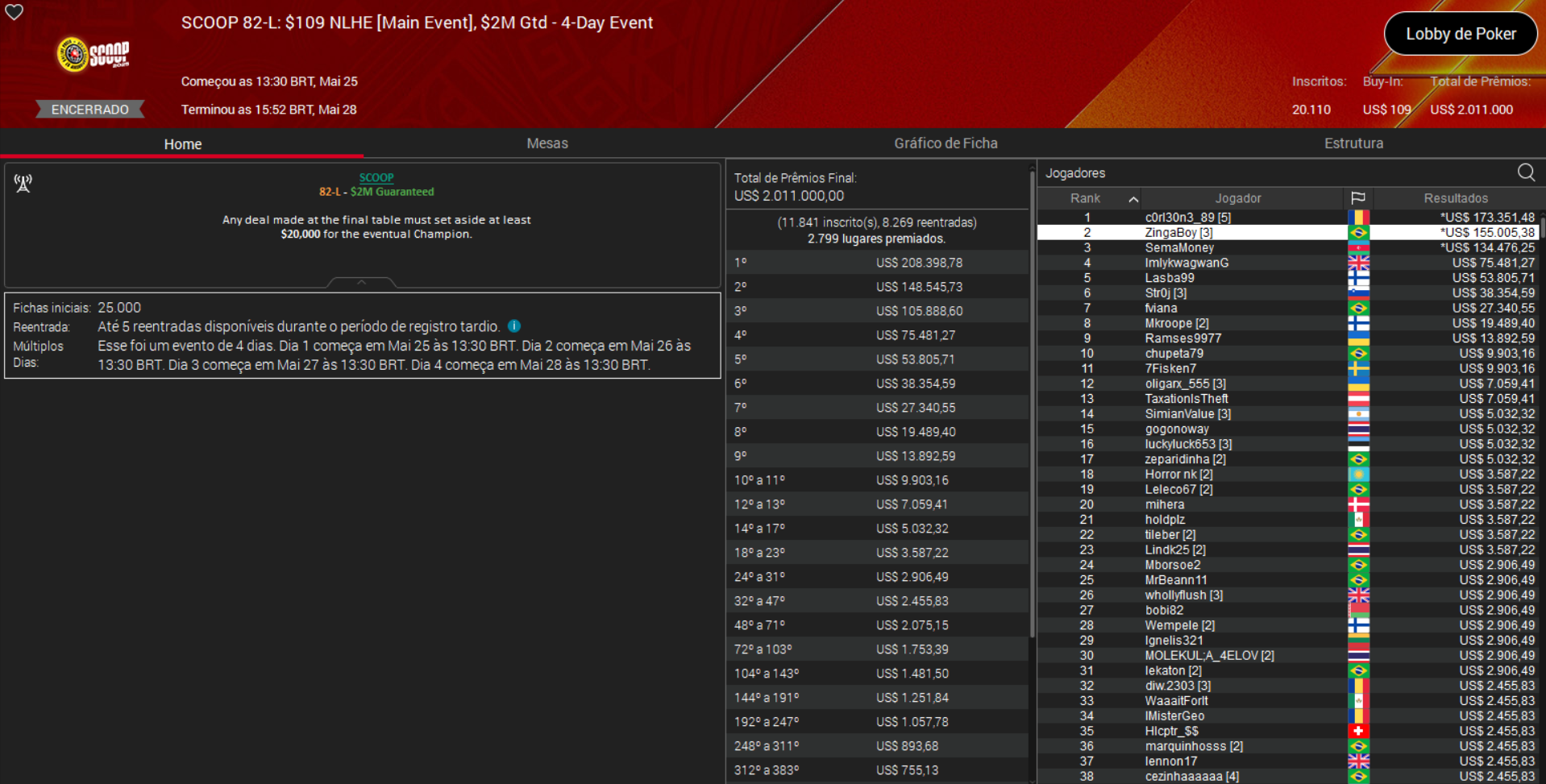Image resolution: width=1546 pixels, height=784 pixels.
Task: Click the flag next to c0rl30n3_89
Action: click(1358, 218)
